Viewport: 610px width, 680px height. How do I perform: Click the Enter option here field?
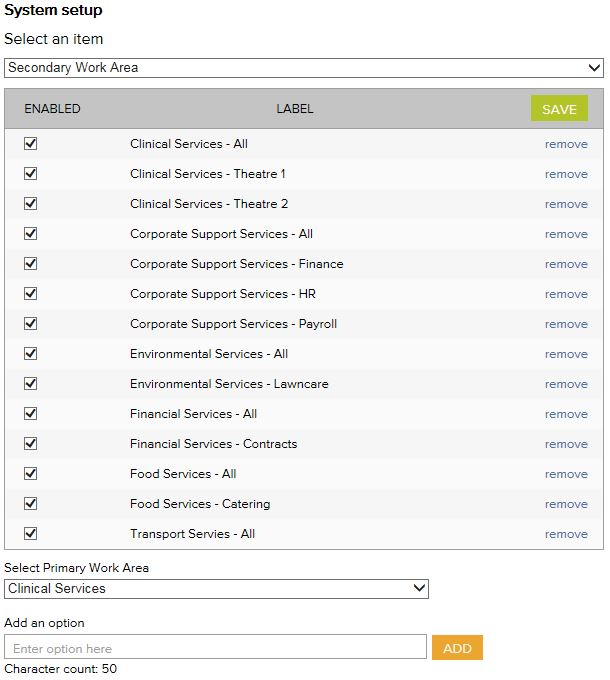click(x=215, y=648)
